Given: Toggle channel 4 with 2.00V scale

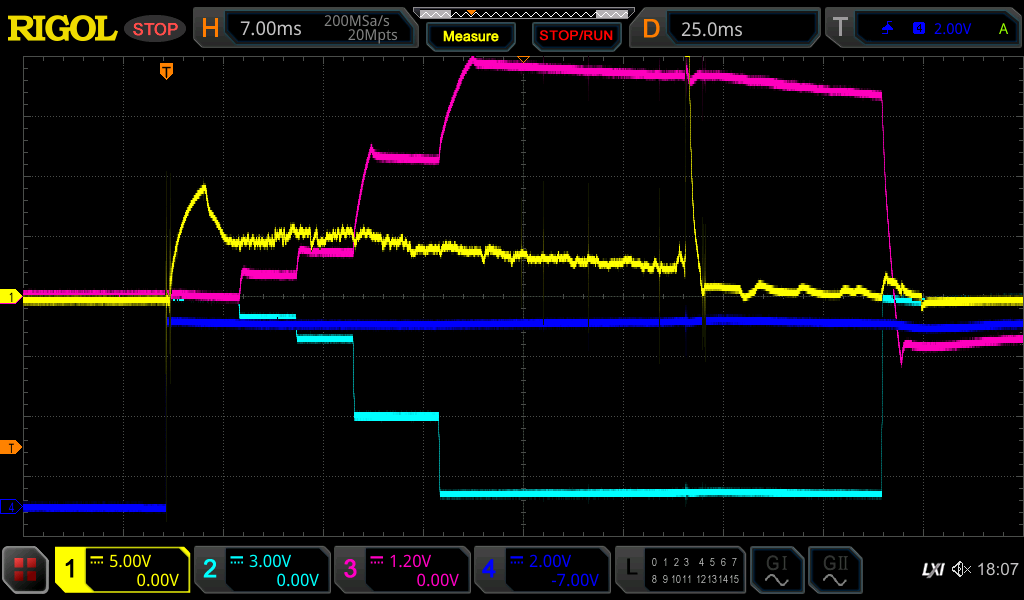Looking at the screenshot, I should point(541,570).
